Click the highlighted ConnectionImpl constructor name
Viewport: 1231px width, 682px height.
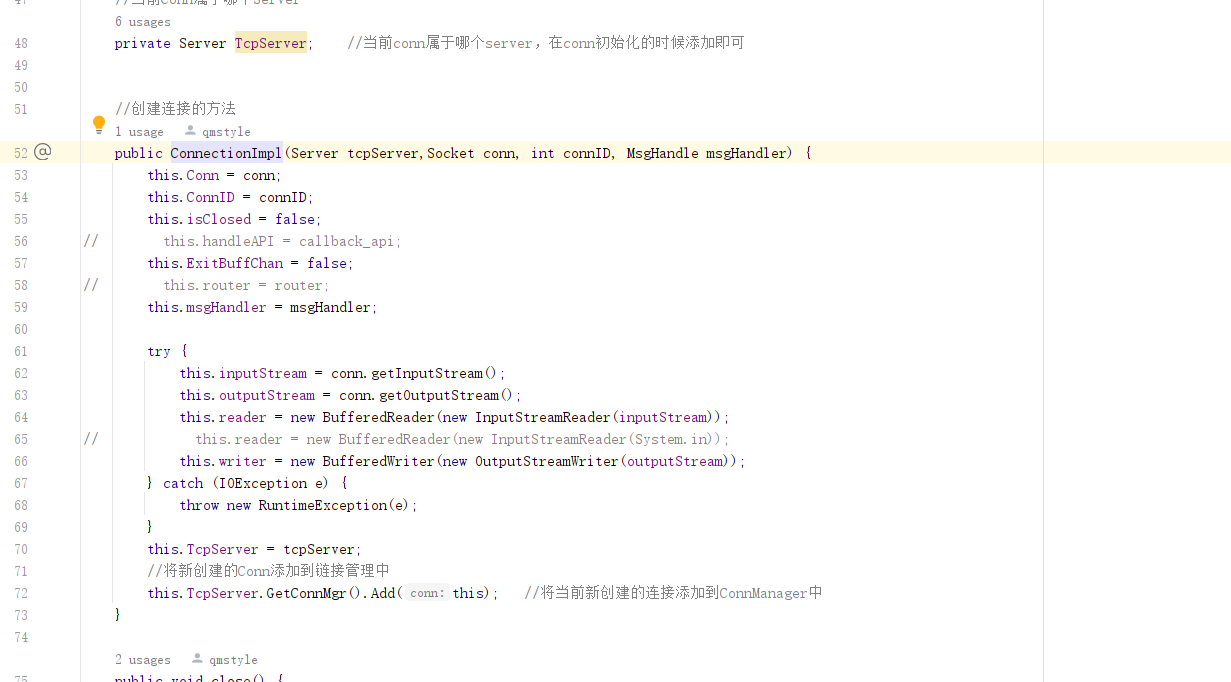coord(226,153)
